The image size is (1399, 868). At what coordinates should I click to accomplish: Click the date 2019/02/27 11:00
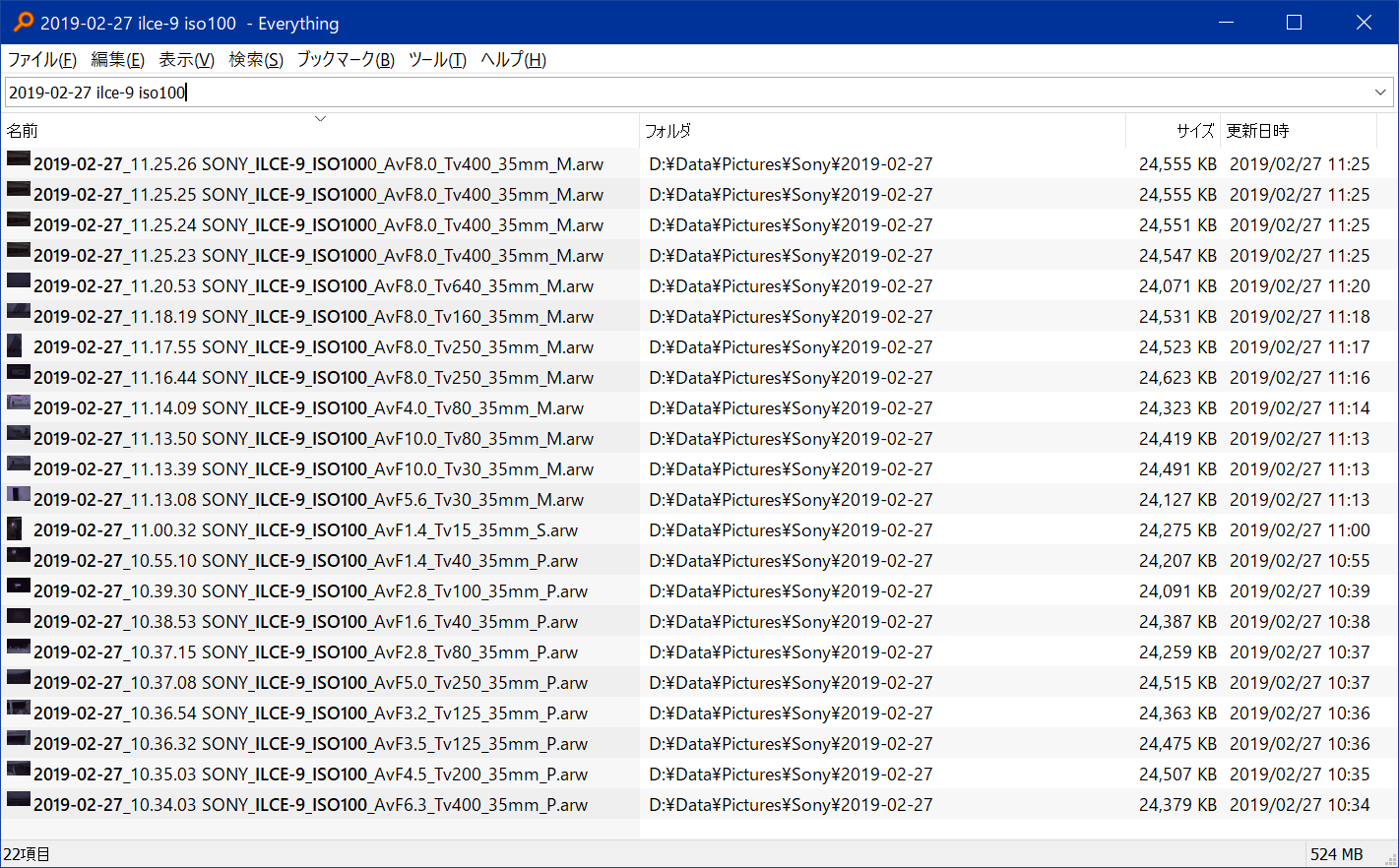pos(1300,530)
